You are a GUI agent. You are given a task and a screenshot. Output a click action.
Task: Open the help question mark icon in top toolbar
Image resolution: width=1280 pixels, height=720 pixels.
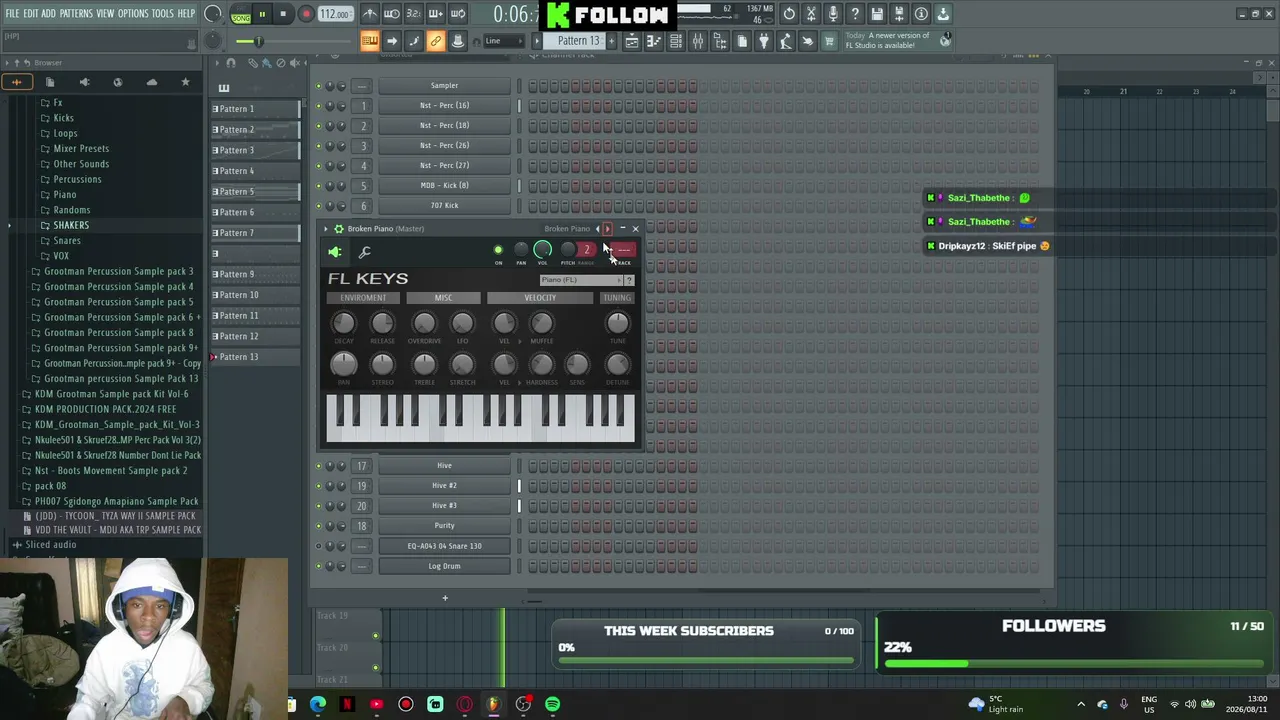coord(855,14)
